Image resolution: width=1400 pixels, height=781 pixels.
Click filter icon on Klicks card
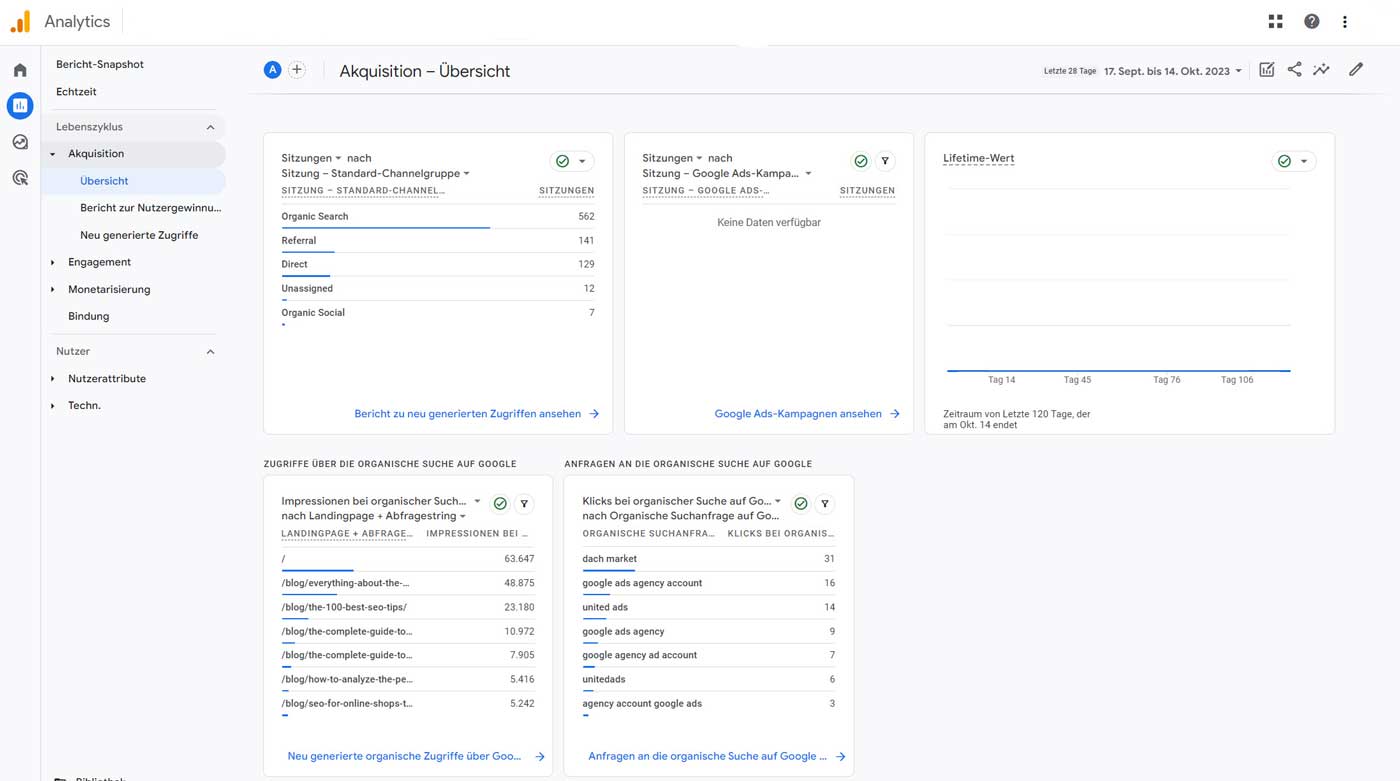[825, 504]
